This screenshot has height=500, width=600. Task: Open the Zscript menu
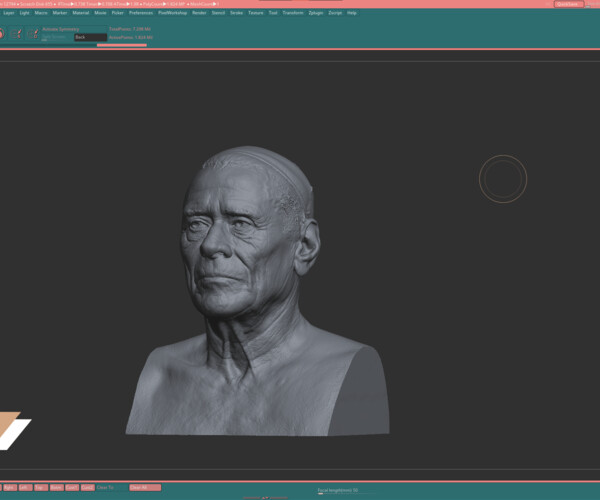coord(335,13)
